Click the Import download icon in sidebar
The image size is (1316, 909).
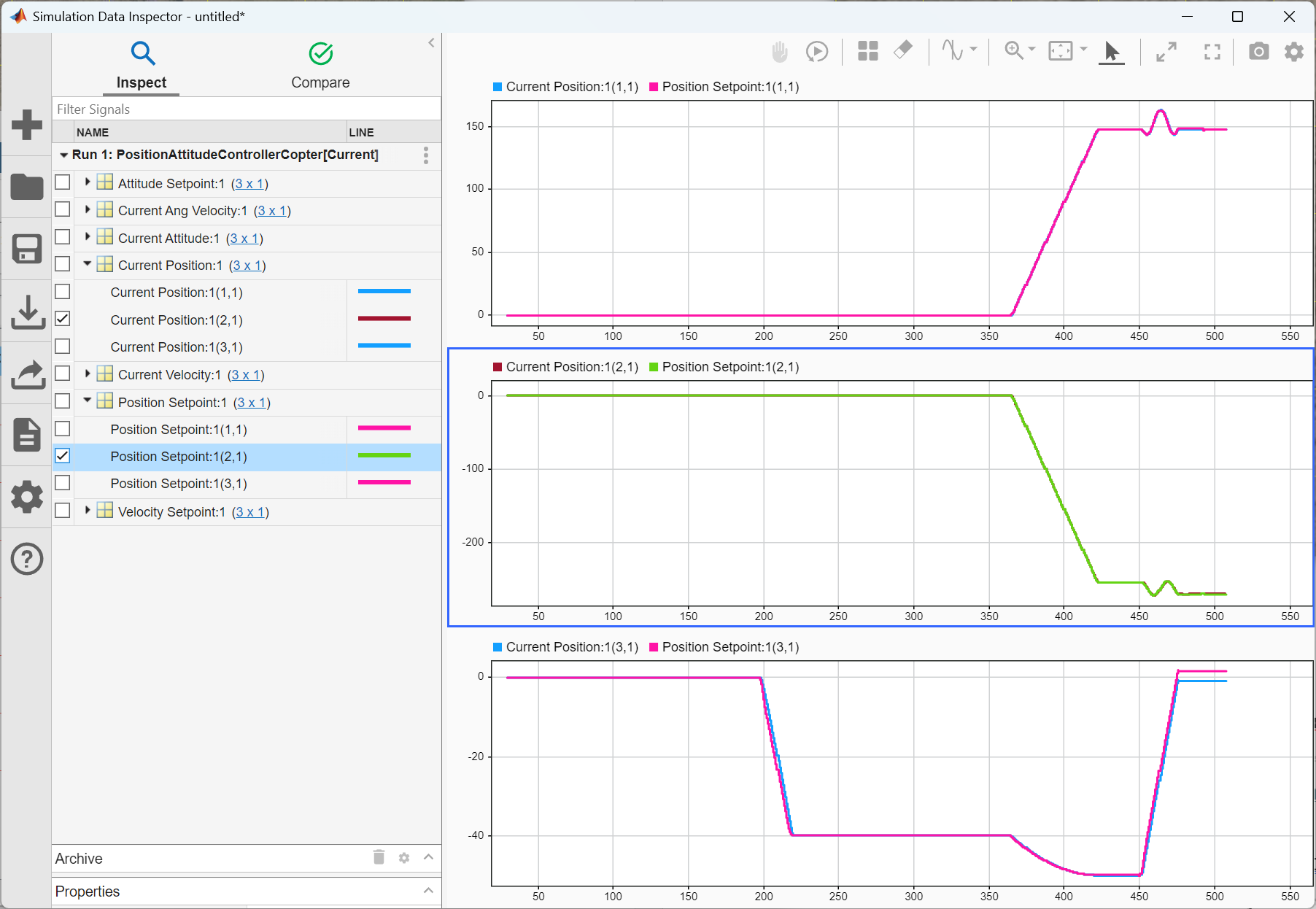pos(27,312)
